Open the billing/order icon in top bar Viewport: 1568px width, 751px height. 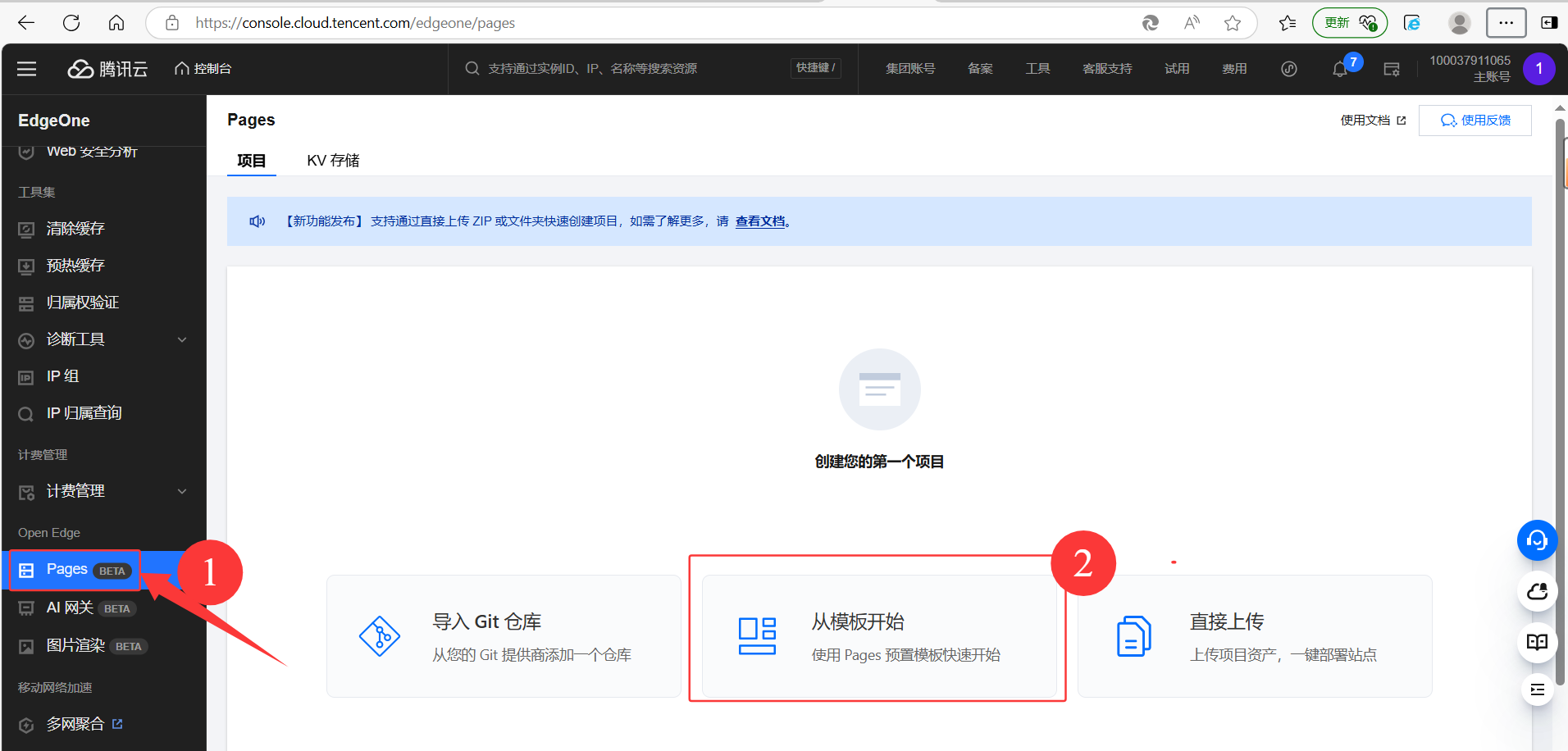(1392, 69)
